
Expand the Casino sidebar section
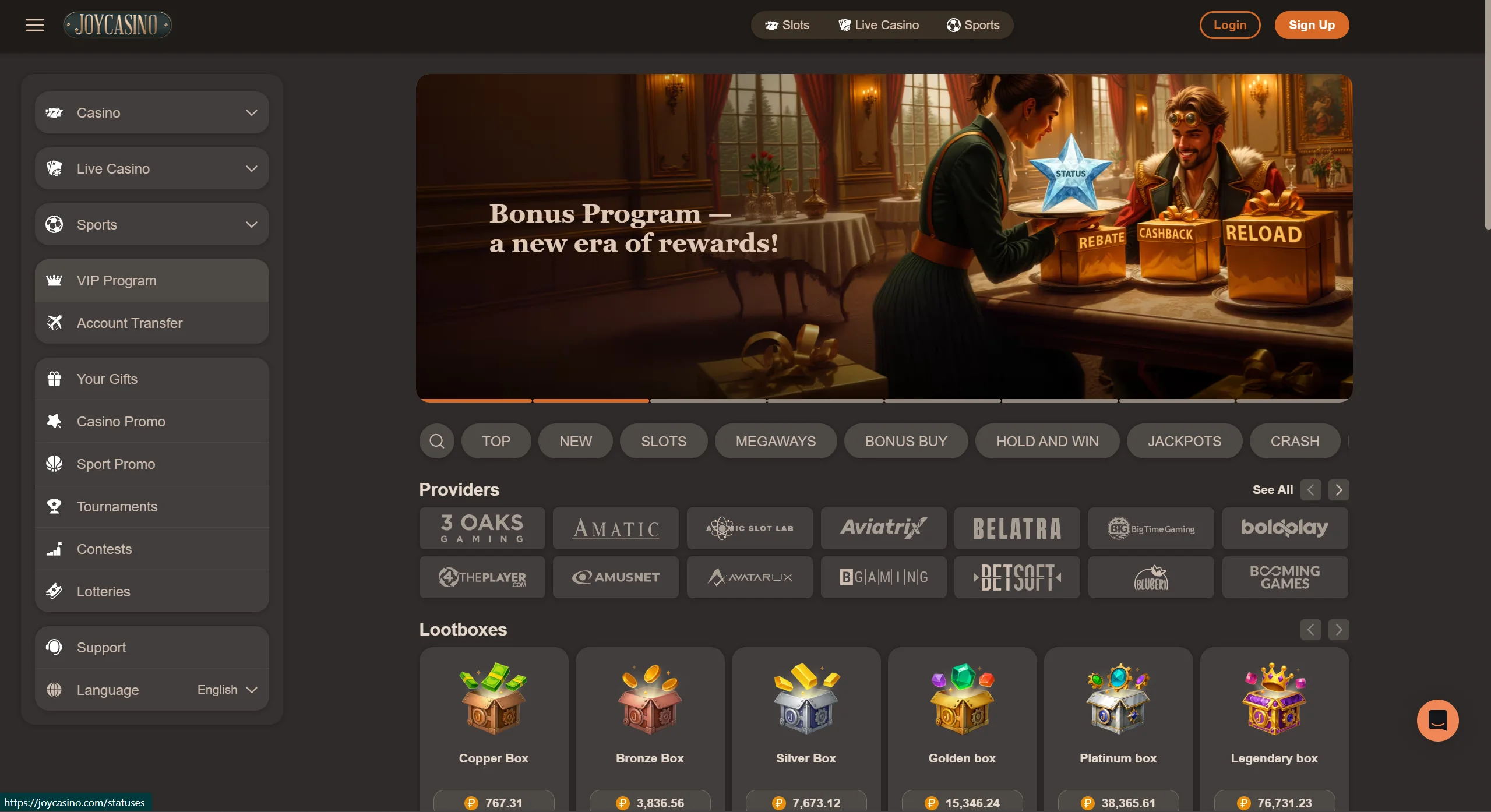(x=151, y=112)
